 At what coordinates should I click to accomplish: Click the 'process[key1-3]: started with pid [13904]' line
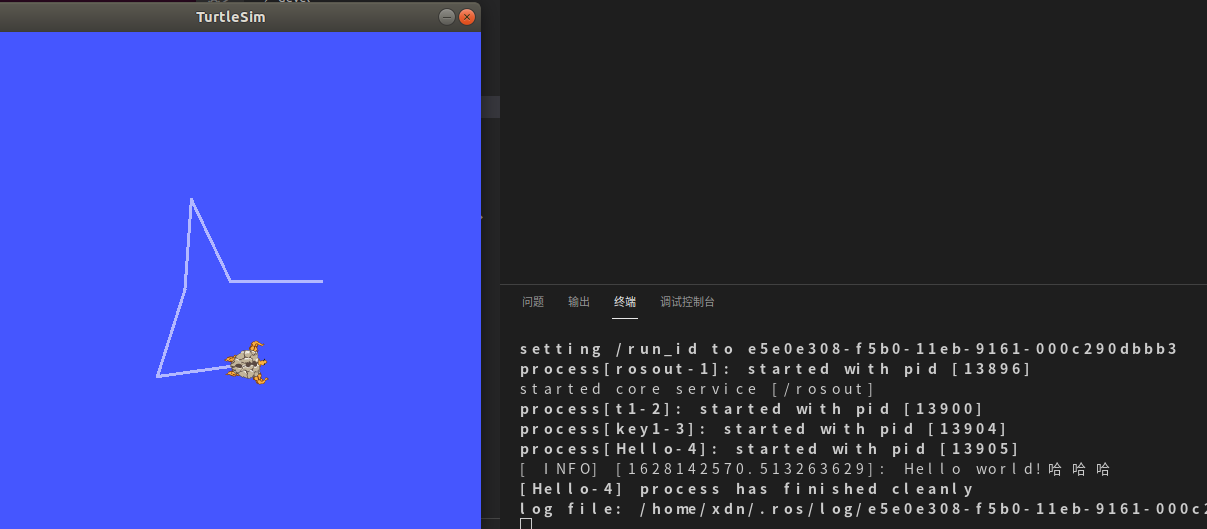(x=764, y=429)
